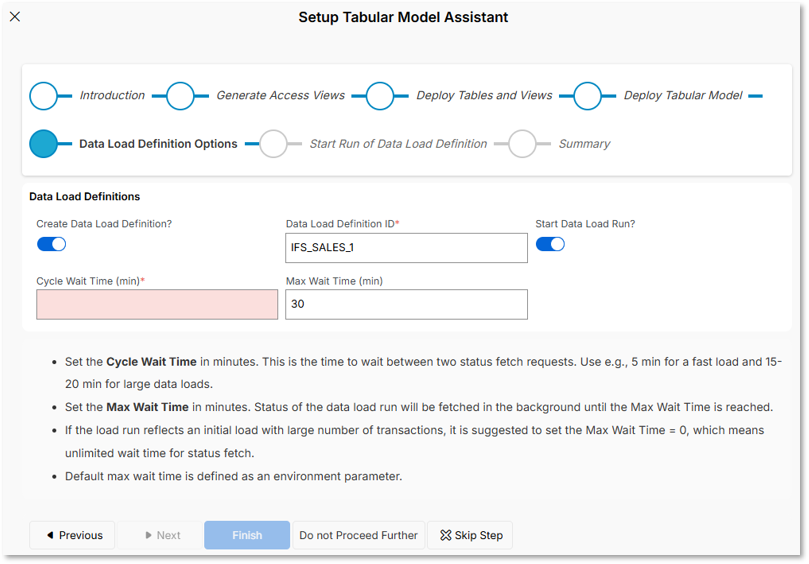Image resolution: width=809 pixels, height=564 pixels.
Task: Click the Data Load Definition ID label
Action: click(x=343, y=224)
